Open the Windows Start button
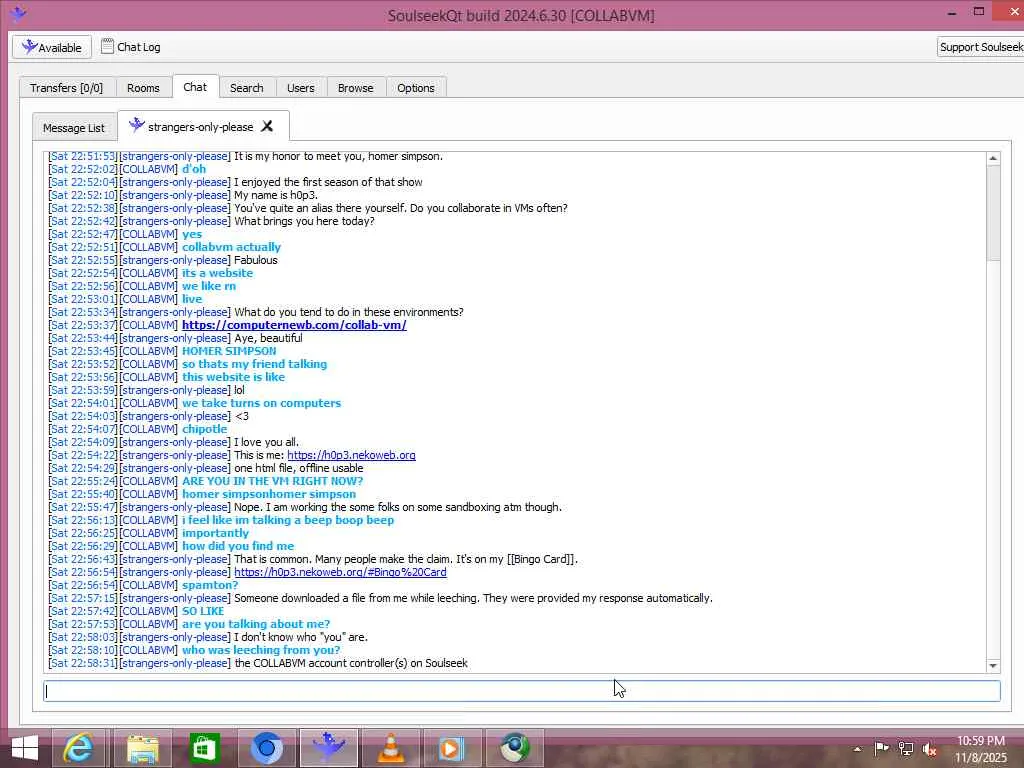 click(25, 748)
